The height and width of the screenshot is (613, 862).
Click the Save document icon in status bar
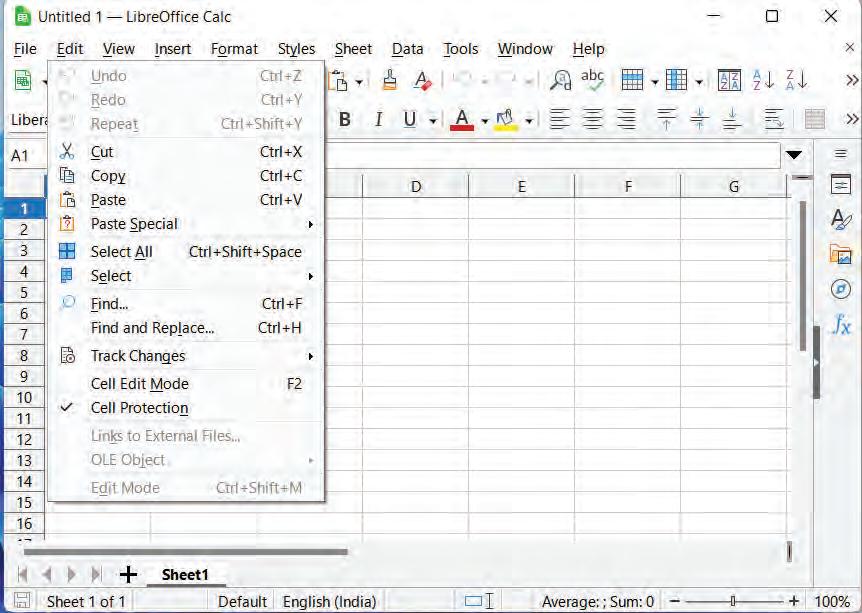[22, 601]
